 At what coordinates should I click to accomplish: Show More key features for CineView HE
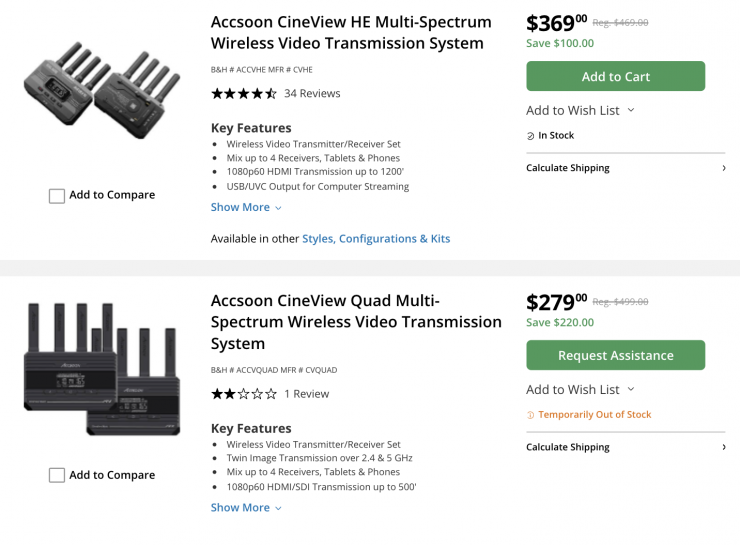[x=245, y=207]
